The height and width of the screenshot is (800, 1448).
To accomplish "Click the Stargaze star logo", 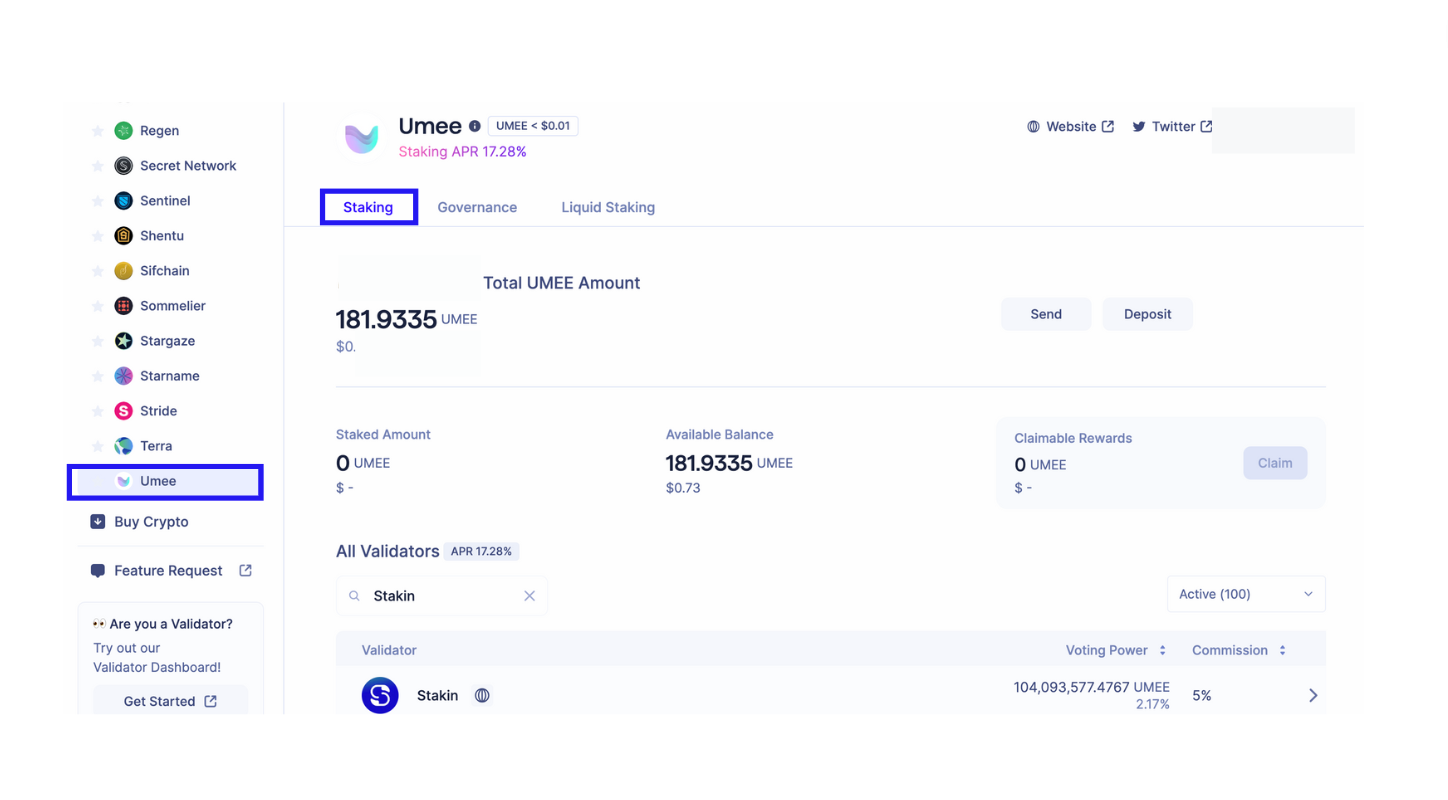I will pyautogui.click(x=123, y=341).
